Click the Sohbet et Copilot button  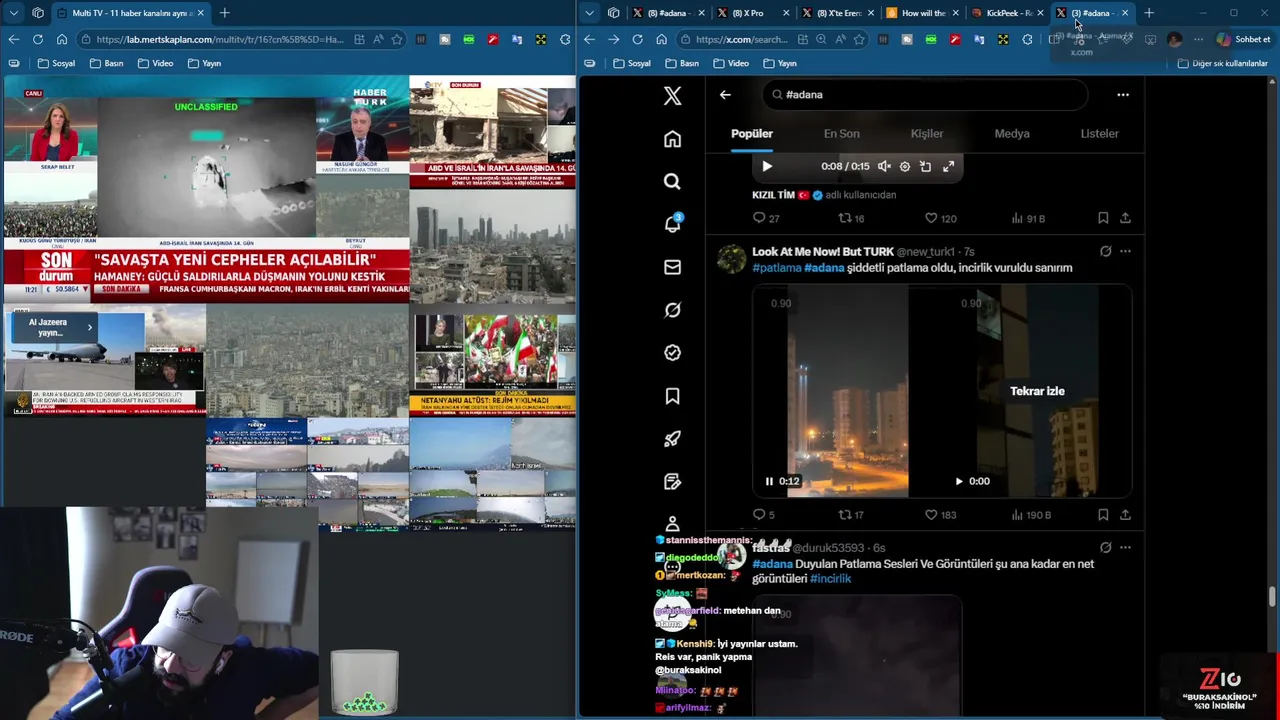(x=1243, y=39)
